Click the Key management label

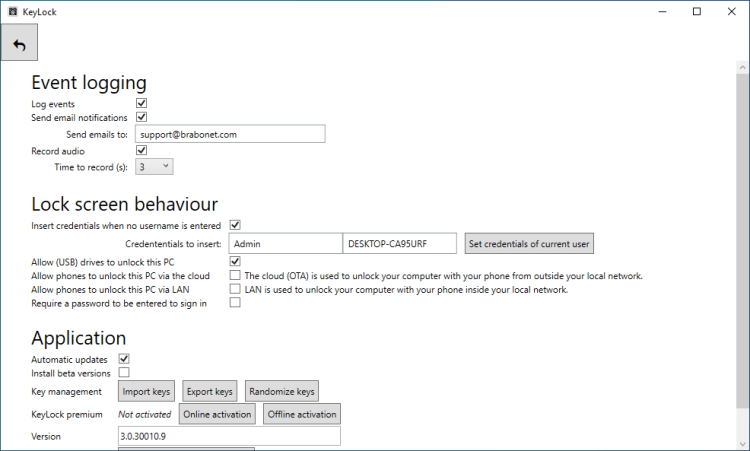pos(66,392)
